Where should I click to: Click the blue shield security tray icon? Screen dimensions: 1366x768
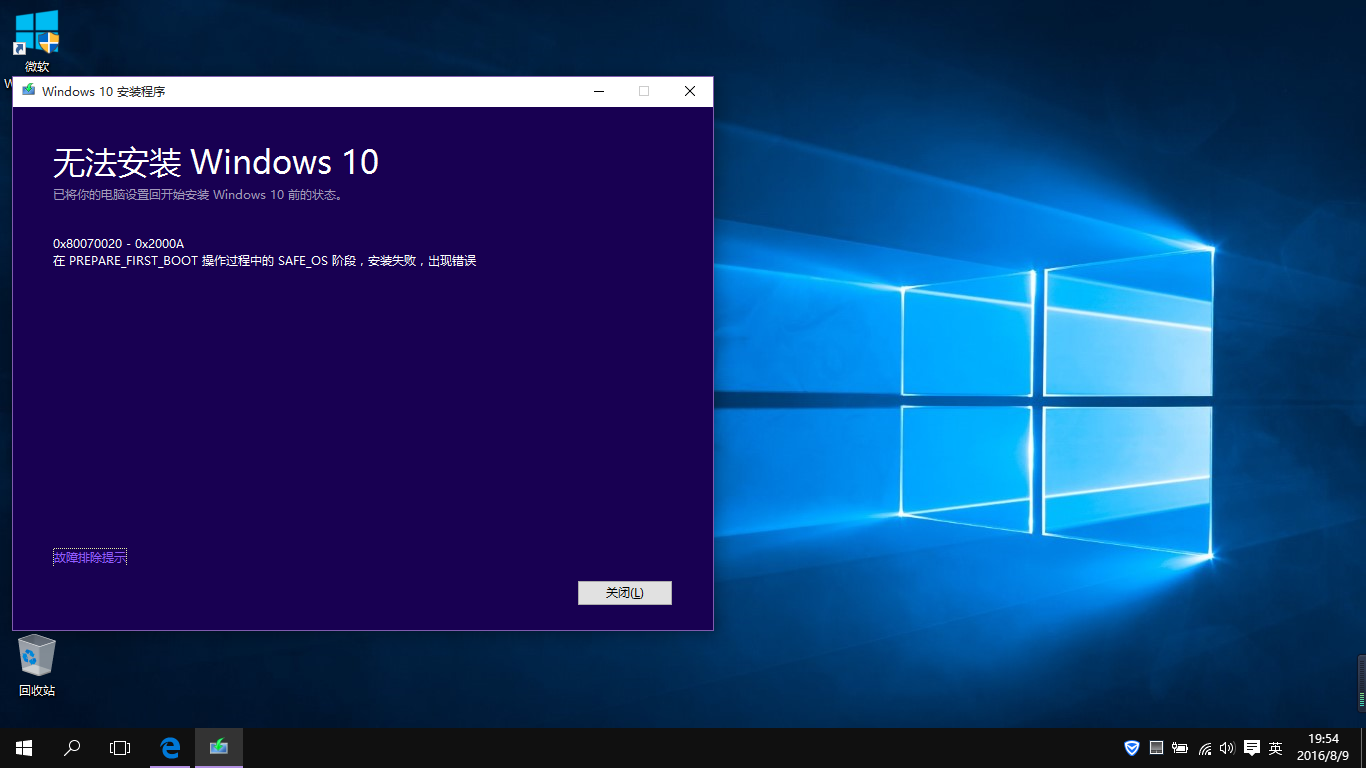tap(1132, 748)
